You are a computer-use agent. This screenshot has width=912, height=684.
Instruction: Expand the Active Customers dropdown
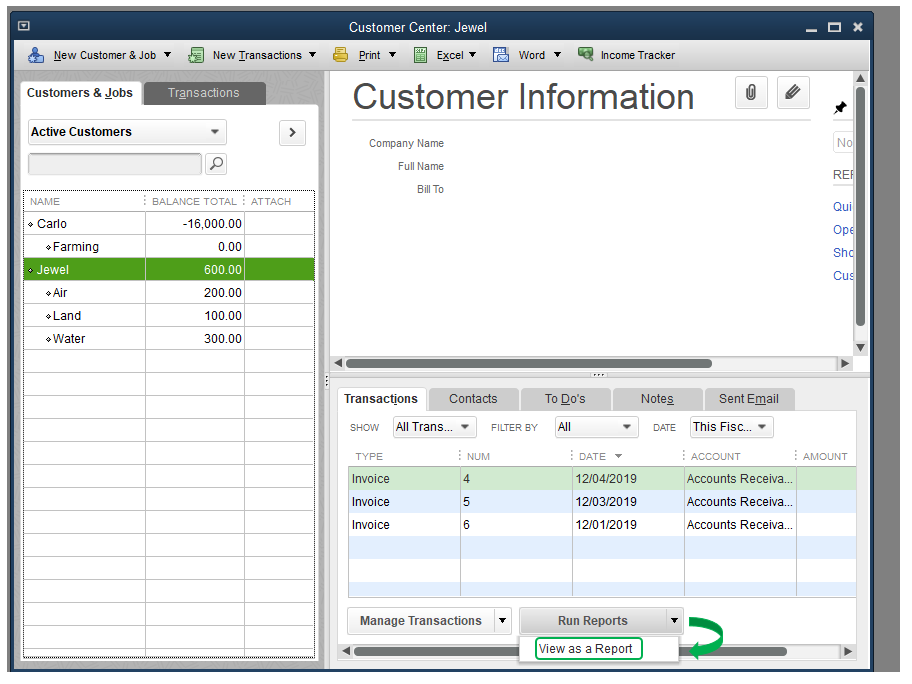coord(126,131)
